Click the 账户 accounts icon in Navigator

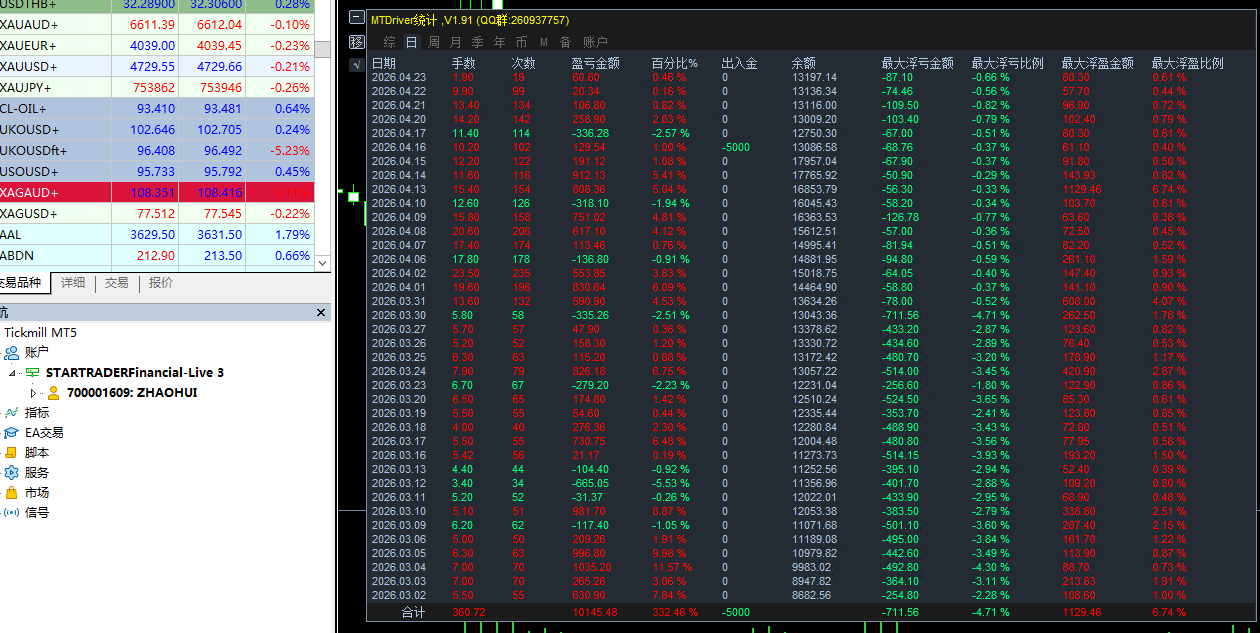pos(12,352)
